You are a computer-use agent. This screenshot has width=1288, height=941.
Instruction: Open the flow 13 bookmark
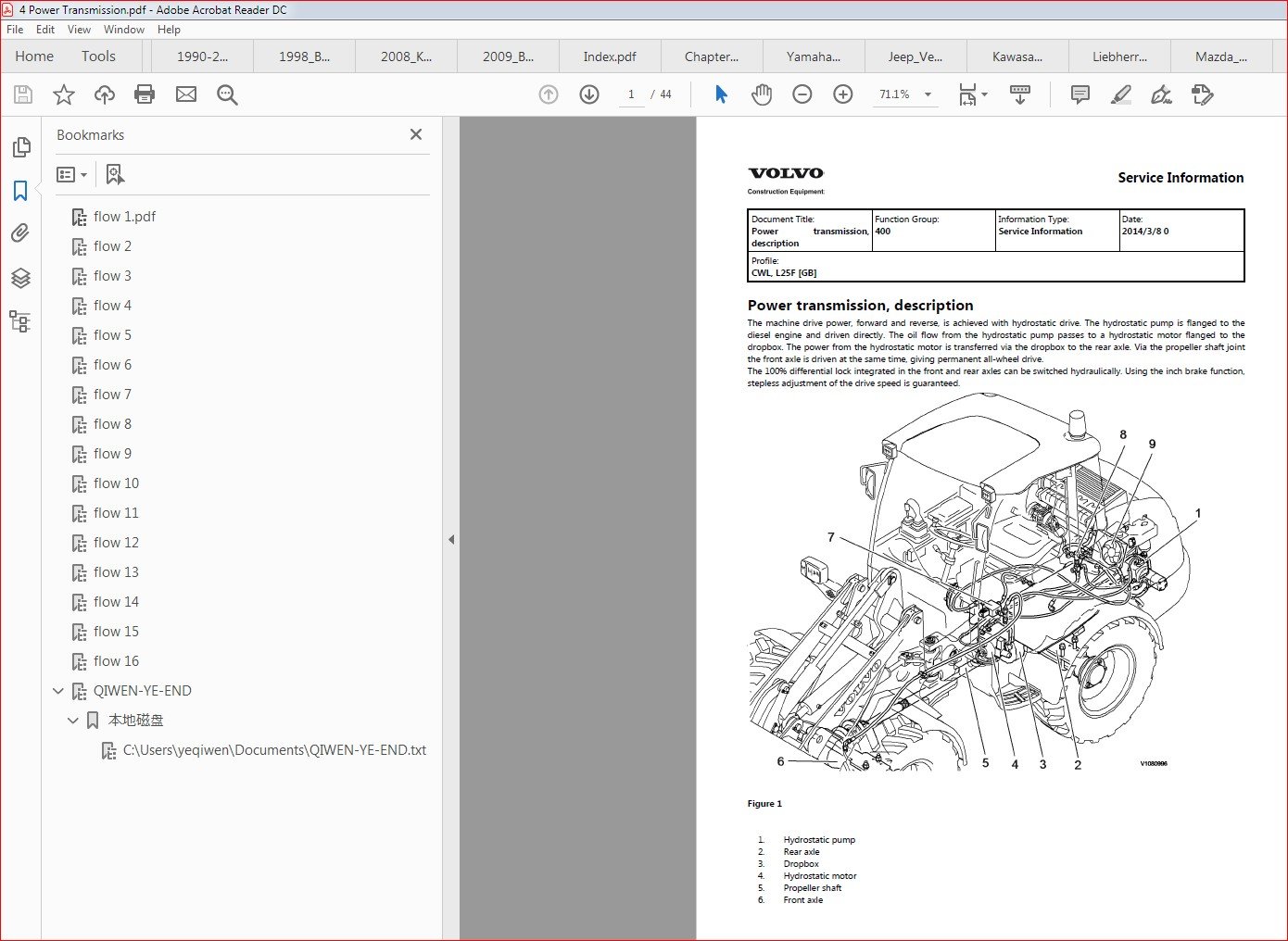click(116, 572)
